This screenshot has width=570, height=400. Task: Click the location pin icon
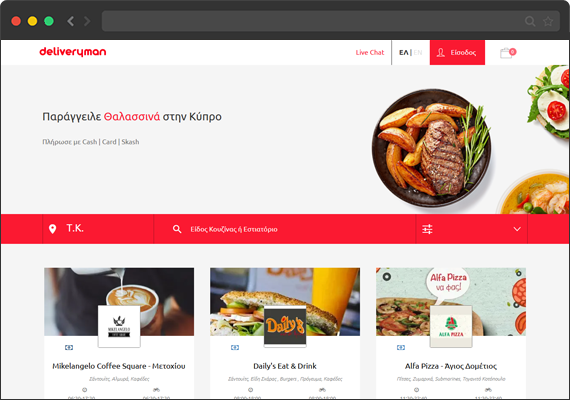[x=52, y=229]
